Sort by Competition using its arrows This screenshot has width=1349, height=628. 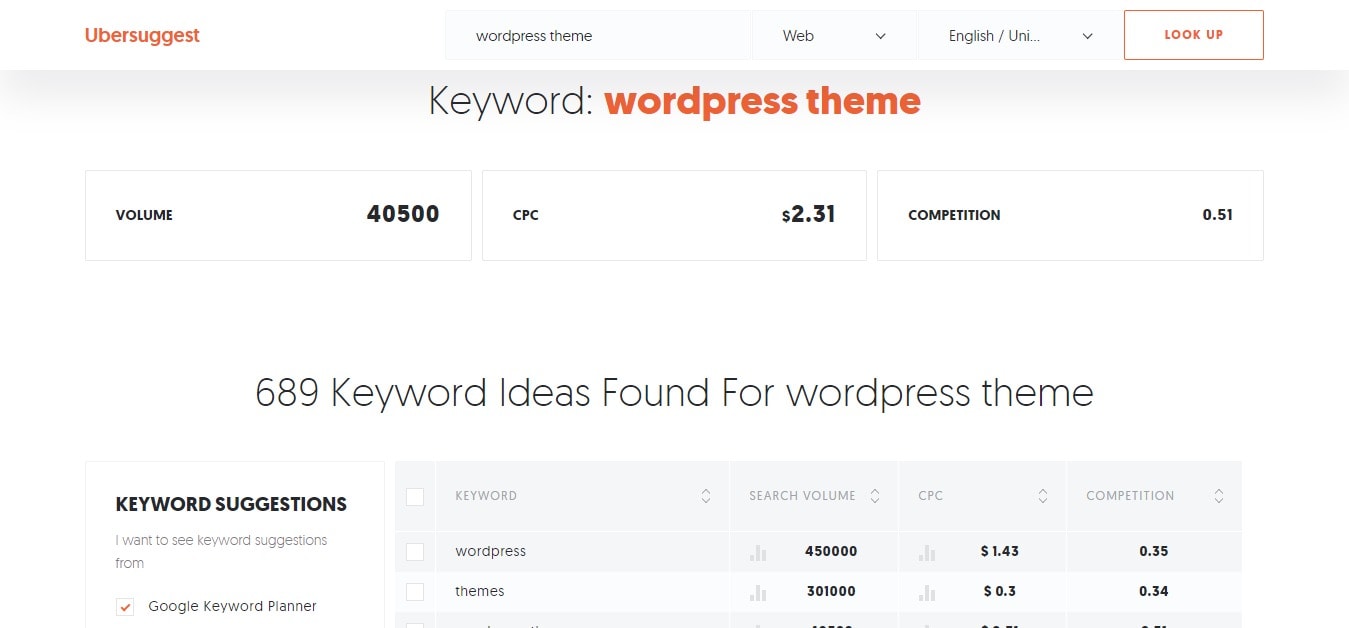click(x=1219, y=496)
